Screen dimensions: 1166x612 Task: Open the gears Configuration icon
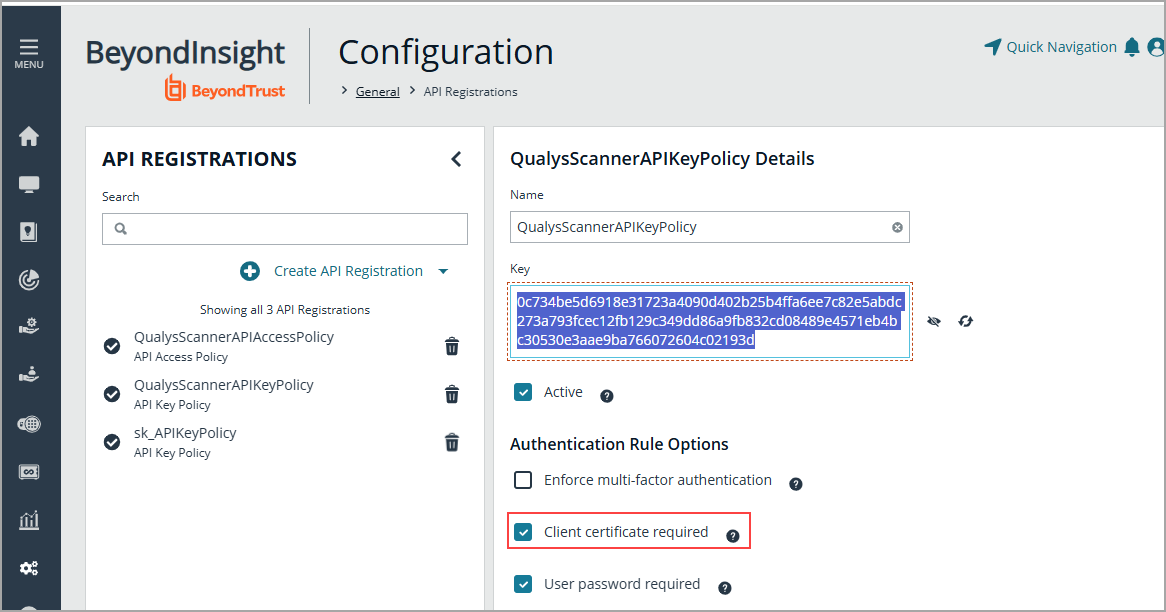30,567
